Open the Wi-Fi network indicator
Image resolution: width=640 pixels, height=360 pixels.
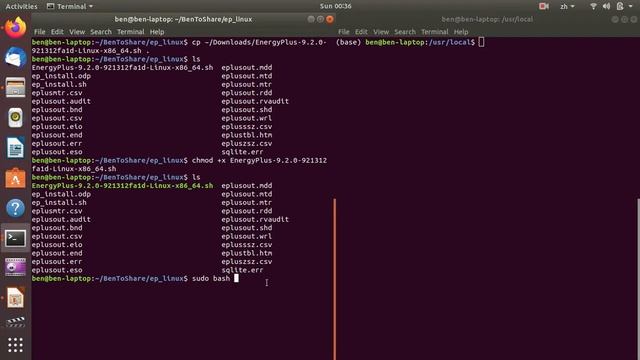(593, 6)
